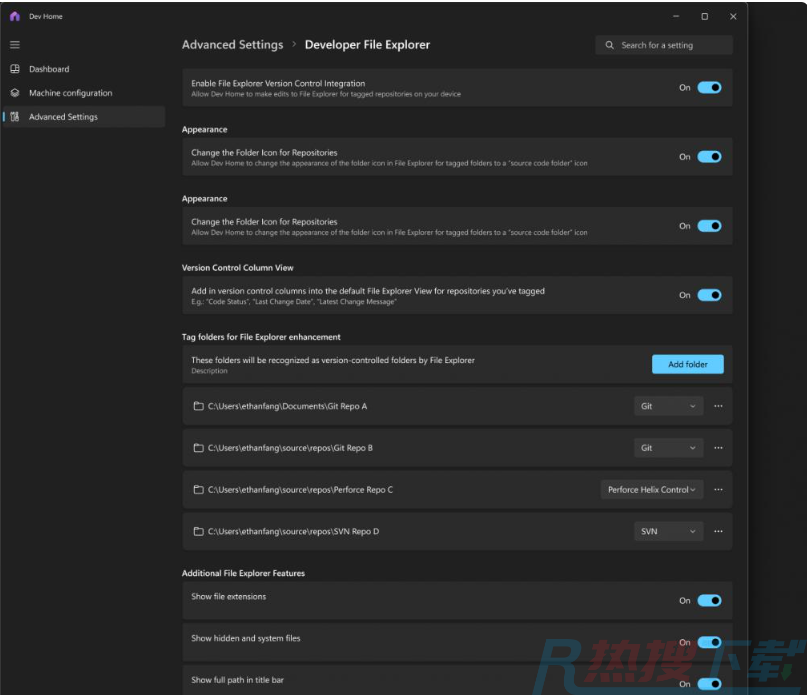
Task: Click 'Tag folders for File Explorer enhancement' heading
Action: [x=261, y=337]
